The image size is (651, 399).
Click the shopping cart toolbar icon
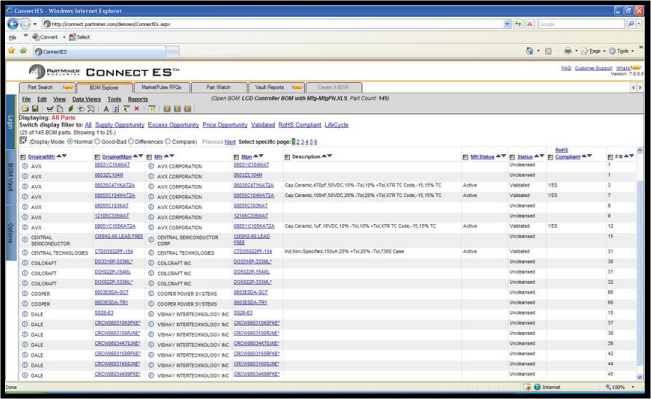[x=50, y=109]
